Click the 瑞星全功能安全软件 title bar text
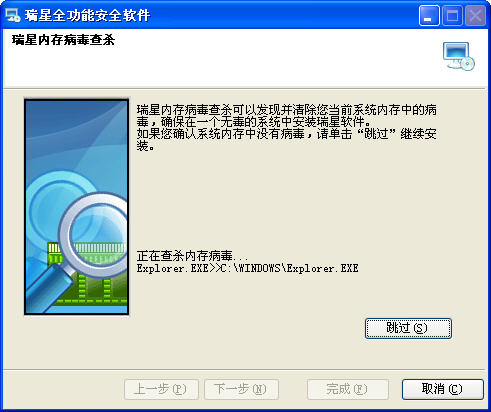Image resolution: width=491 pixels, height=412 pixels. 87,15
